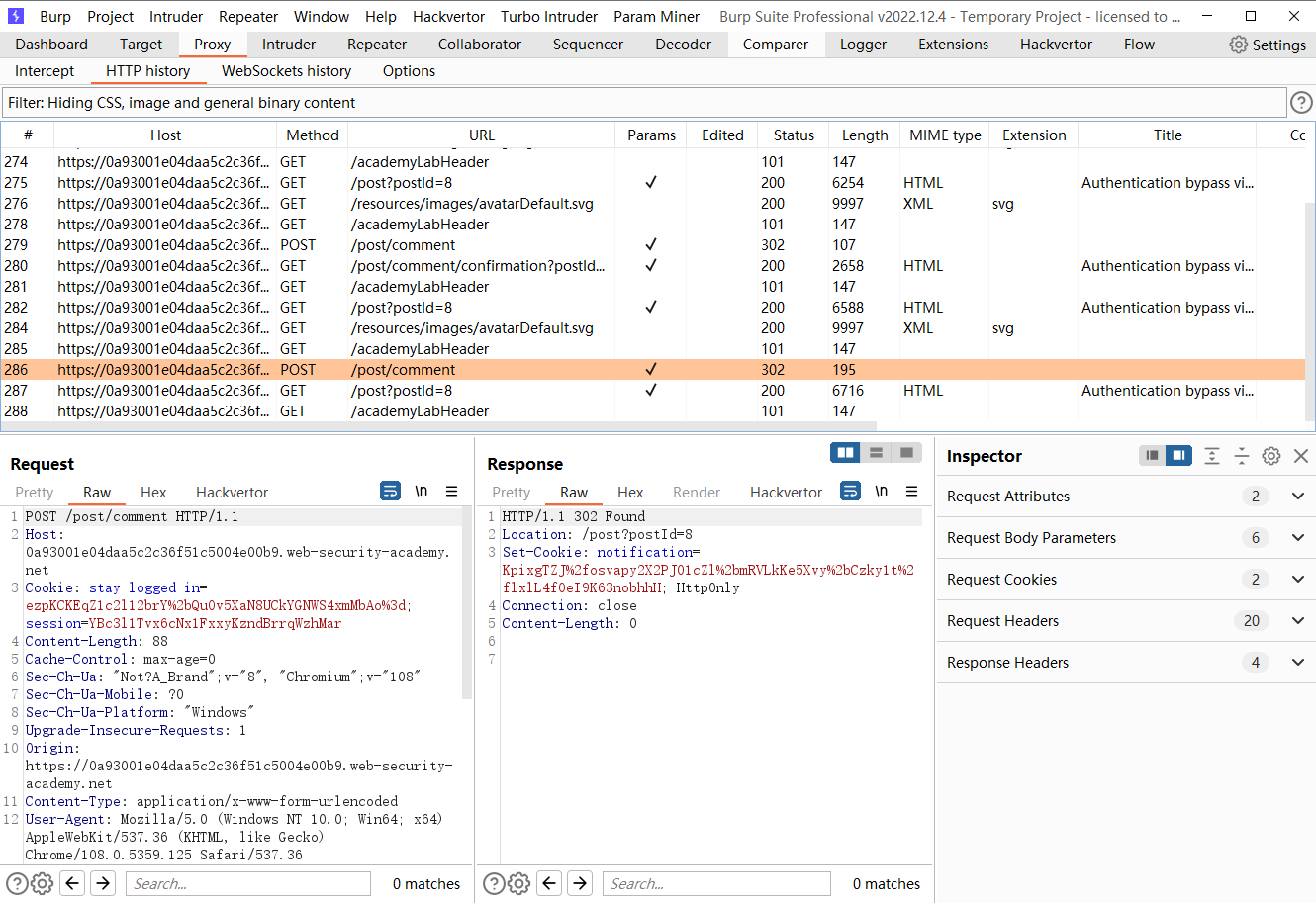Open the Project menu

pyautogui.click(x=110, y=16)
